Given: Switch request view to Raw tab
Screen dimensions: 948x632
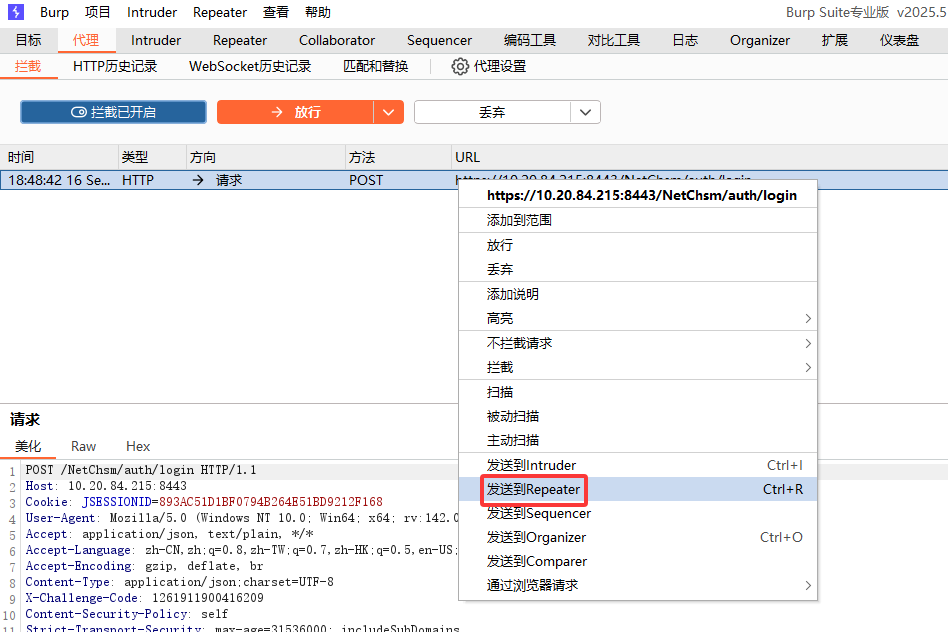Looking at the screenshot, I should (x=83, y=446).
